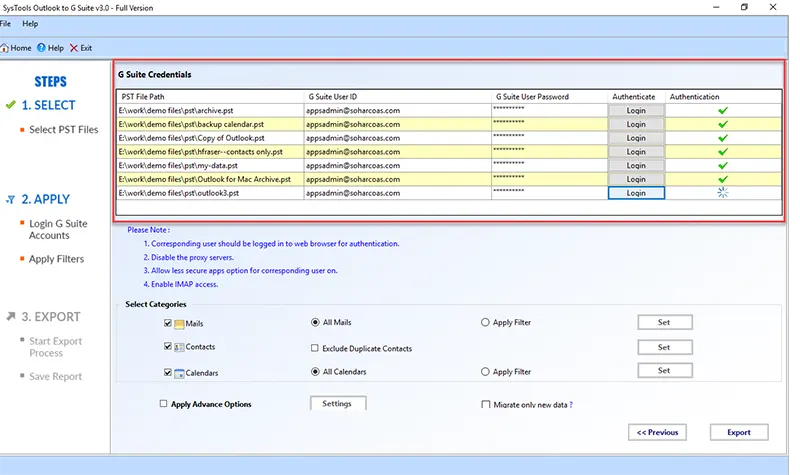Image resolution: width=800 pixels, height=475 pixels.
Task: Click Login button for archive.pst row
Action: coord(636,111)
